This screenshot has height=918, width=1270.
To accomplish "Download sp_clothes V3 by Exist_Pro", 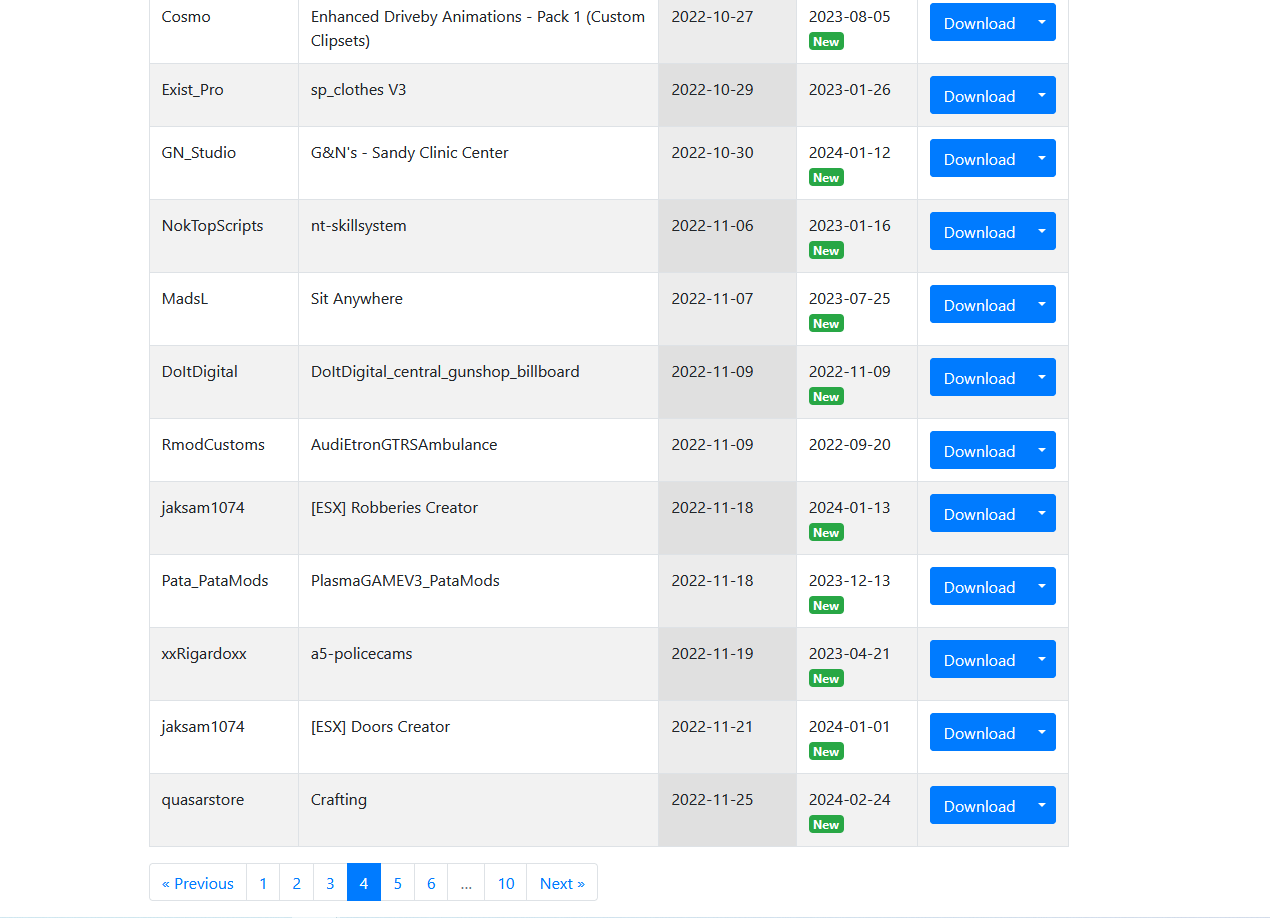I will tap(978, 95).
